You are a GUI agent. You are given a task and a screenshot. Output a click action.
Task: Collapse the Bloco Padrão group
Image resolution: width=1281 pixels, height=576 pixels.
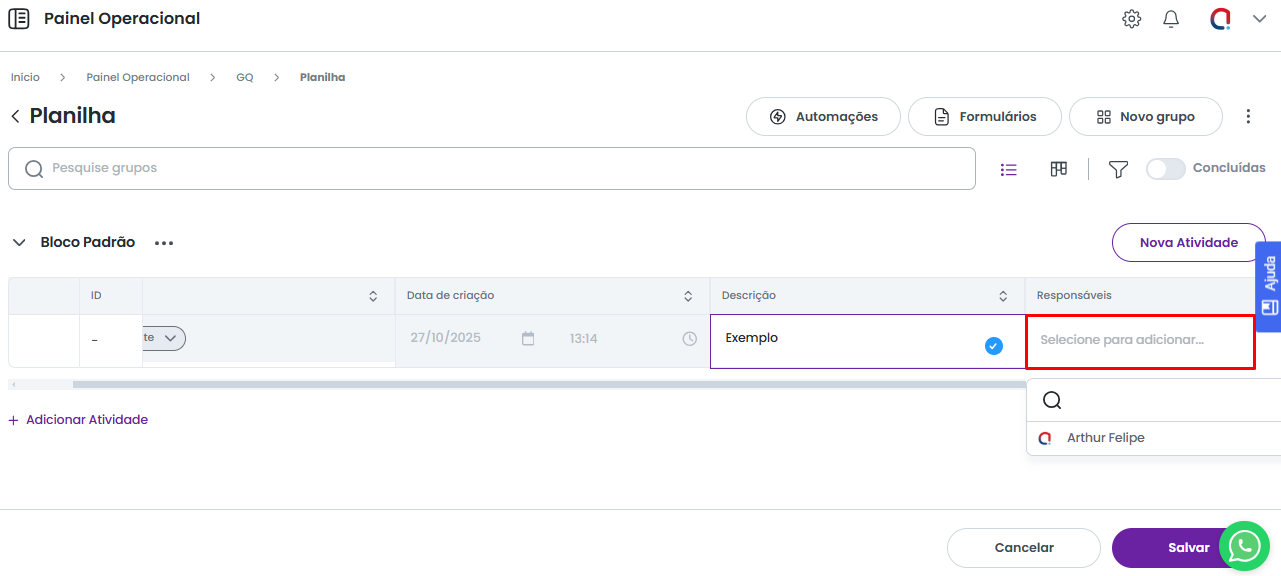[19, 242]
